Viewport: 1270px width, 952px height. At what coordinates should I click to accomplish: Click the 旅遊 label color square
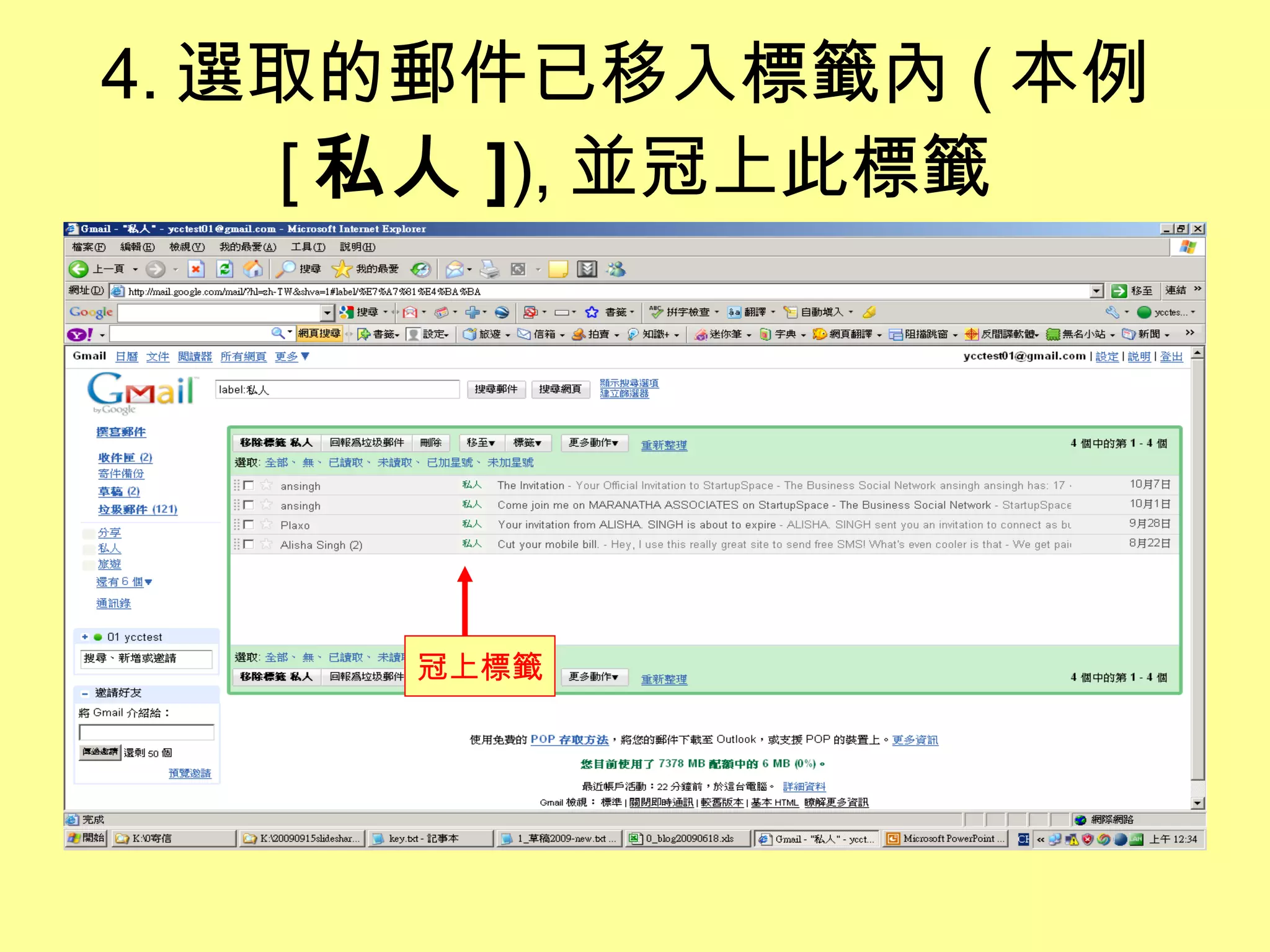[x=89, y=565]
